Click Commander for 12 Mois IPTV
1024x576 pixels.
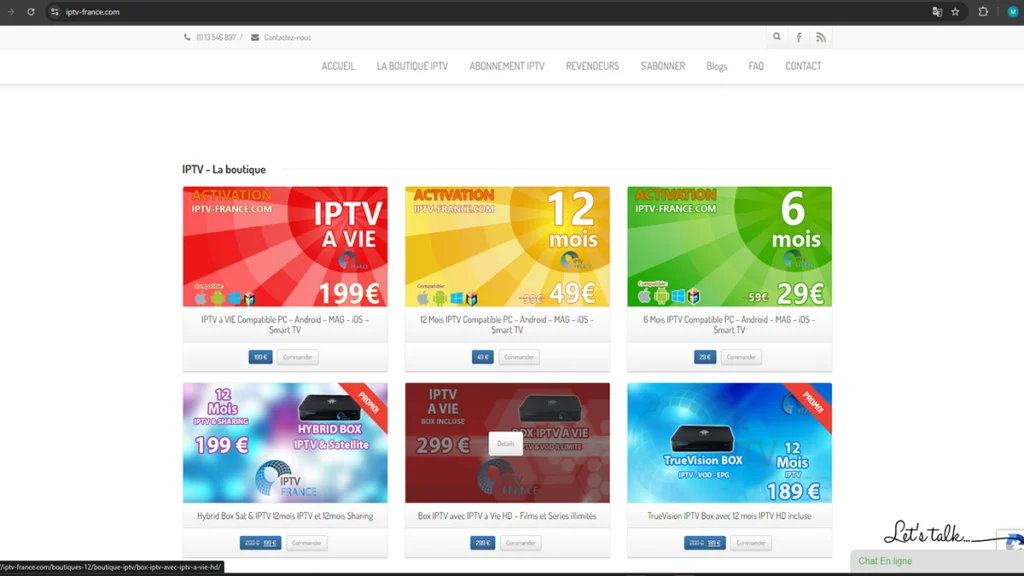[x=519, y=357]
